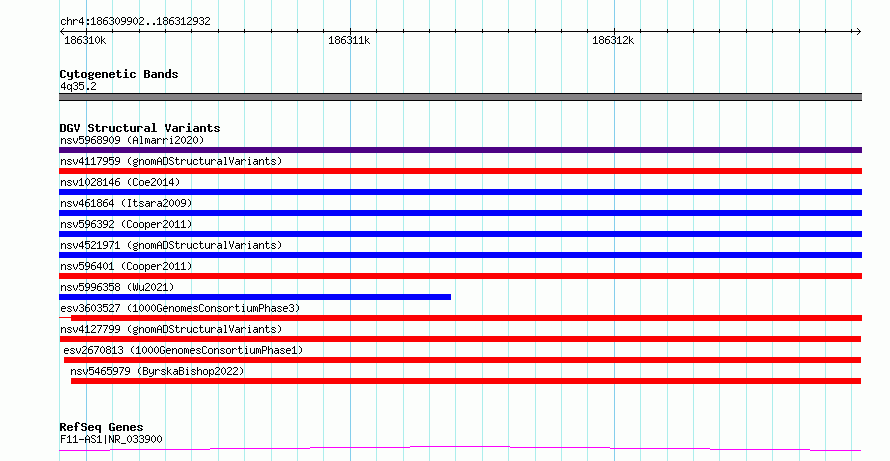890x461 pixels.
Task: Open the nsv1028146 (Coe2014) label
Action: point(120,182)
